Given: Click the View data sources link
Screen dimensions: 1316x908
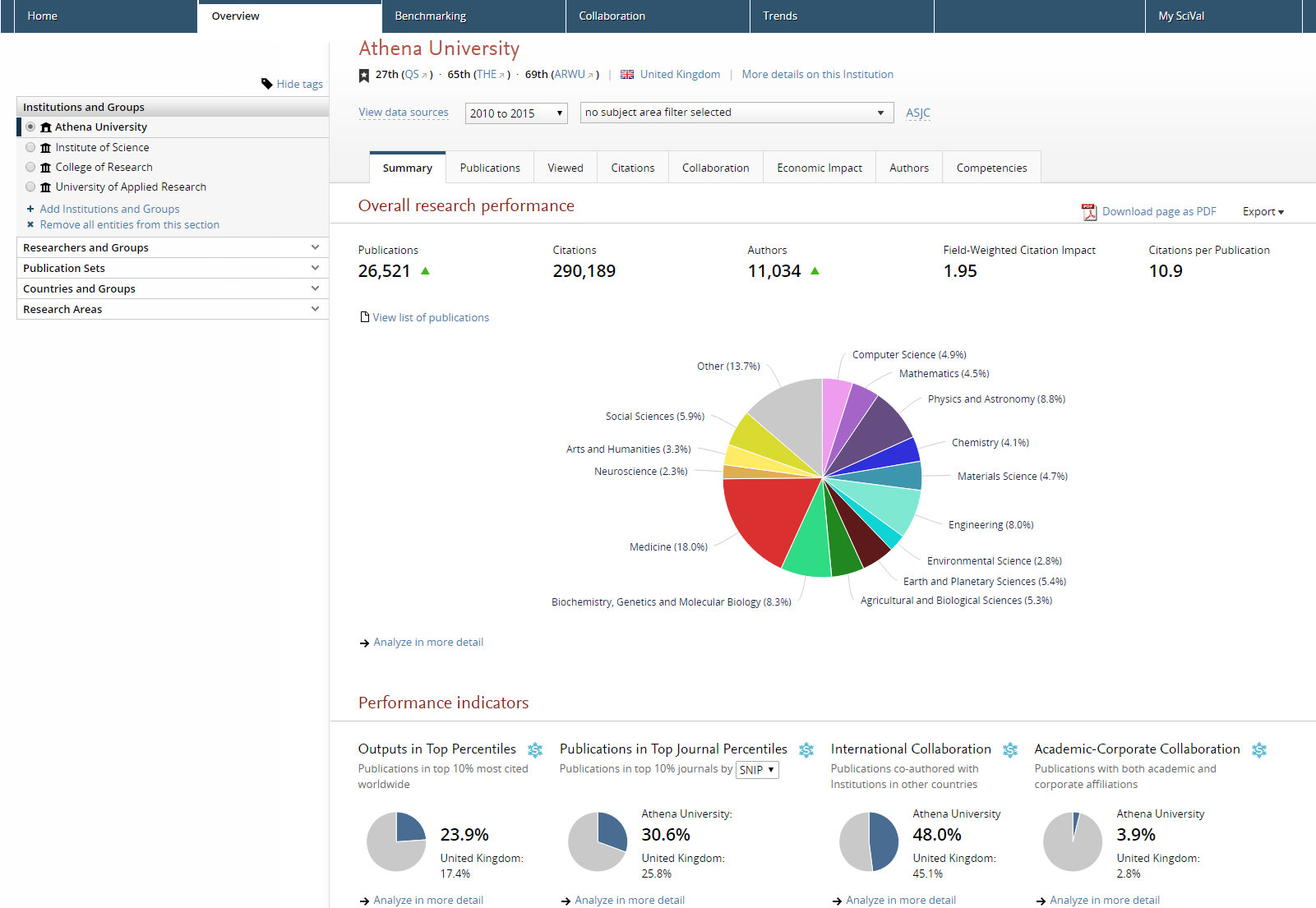Looking at the screenshot, I should [x=404, y=113].
